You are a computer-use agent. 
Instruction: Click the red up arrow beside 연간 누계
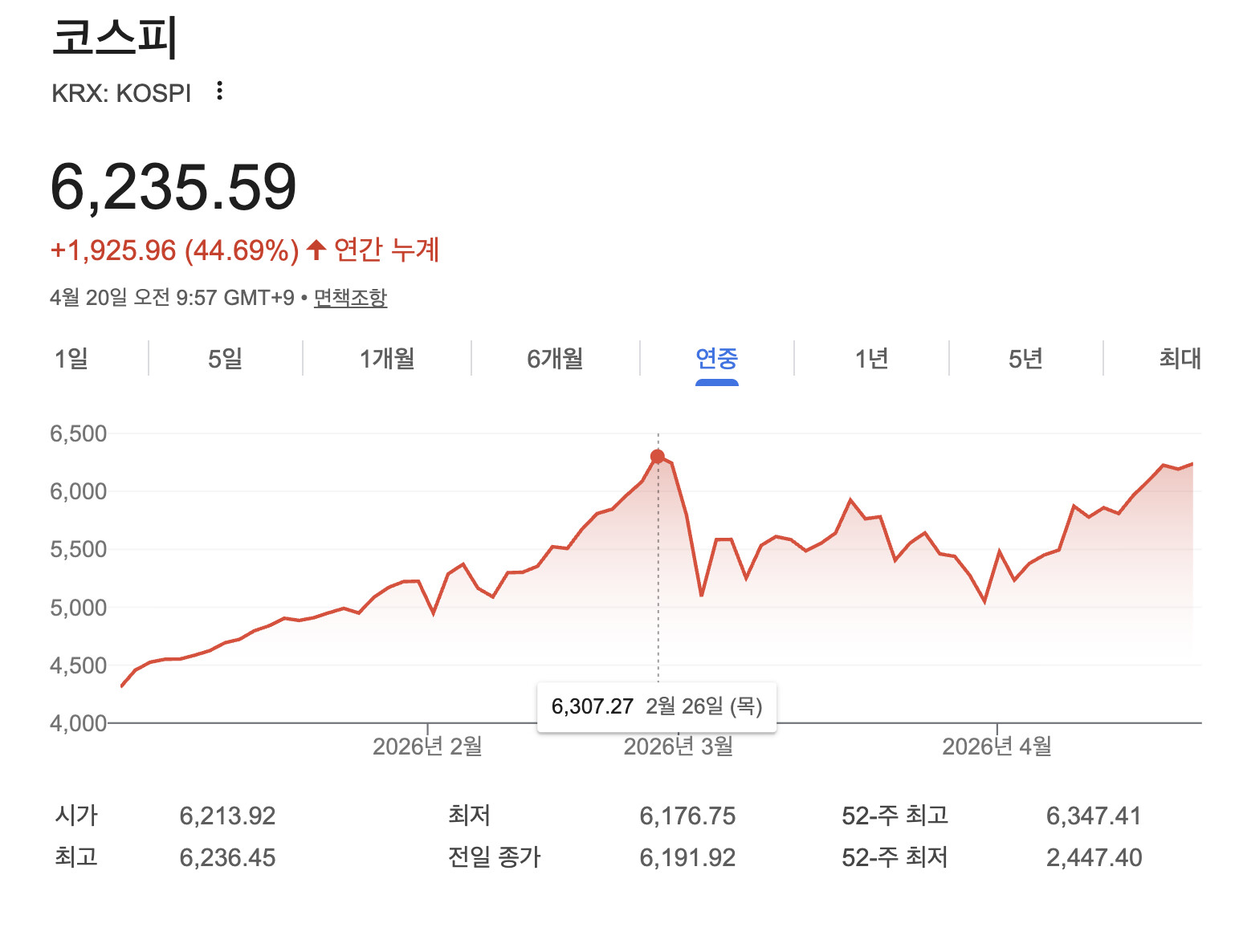click(316, 250)
